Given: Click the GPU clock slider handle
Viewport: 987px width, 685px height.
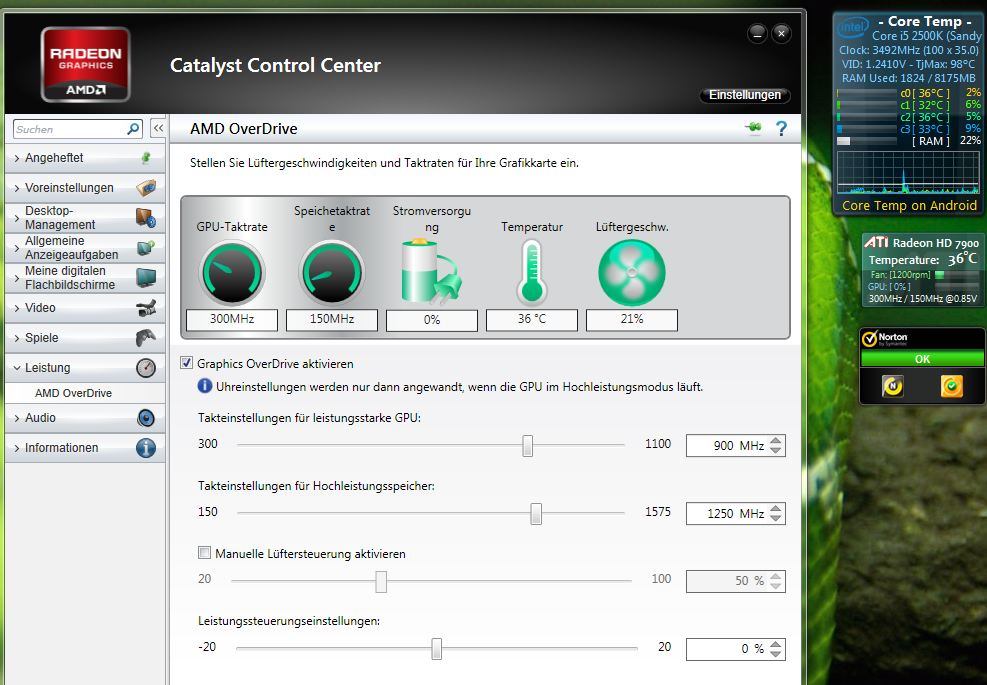Looking at the screenshot, I should click(x=527, y=446).
